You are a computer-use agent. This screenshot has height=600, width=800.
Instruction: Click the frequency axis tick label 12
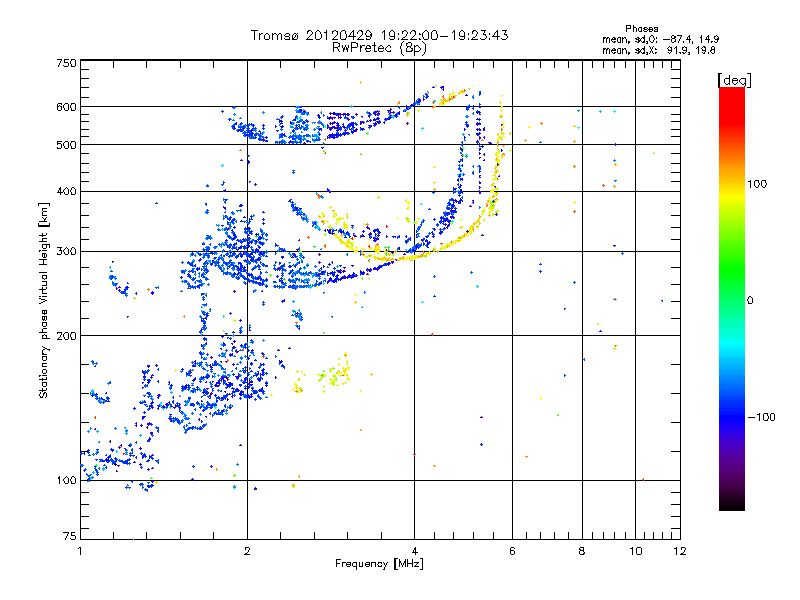[680, 551]
